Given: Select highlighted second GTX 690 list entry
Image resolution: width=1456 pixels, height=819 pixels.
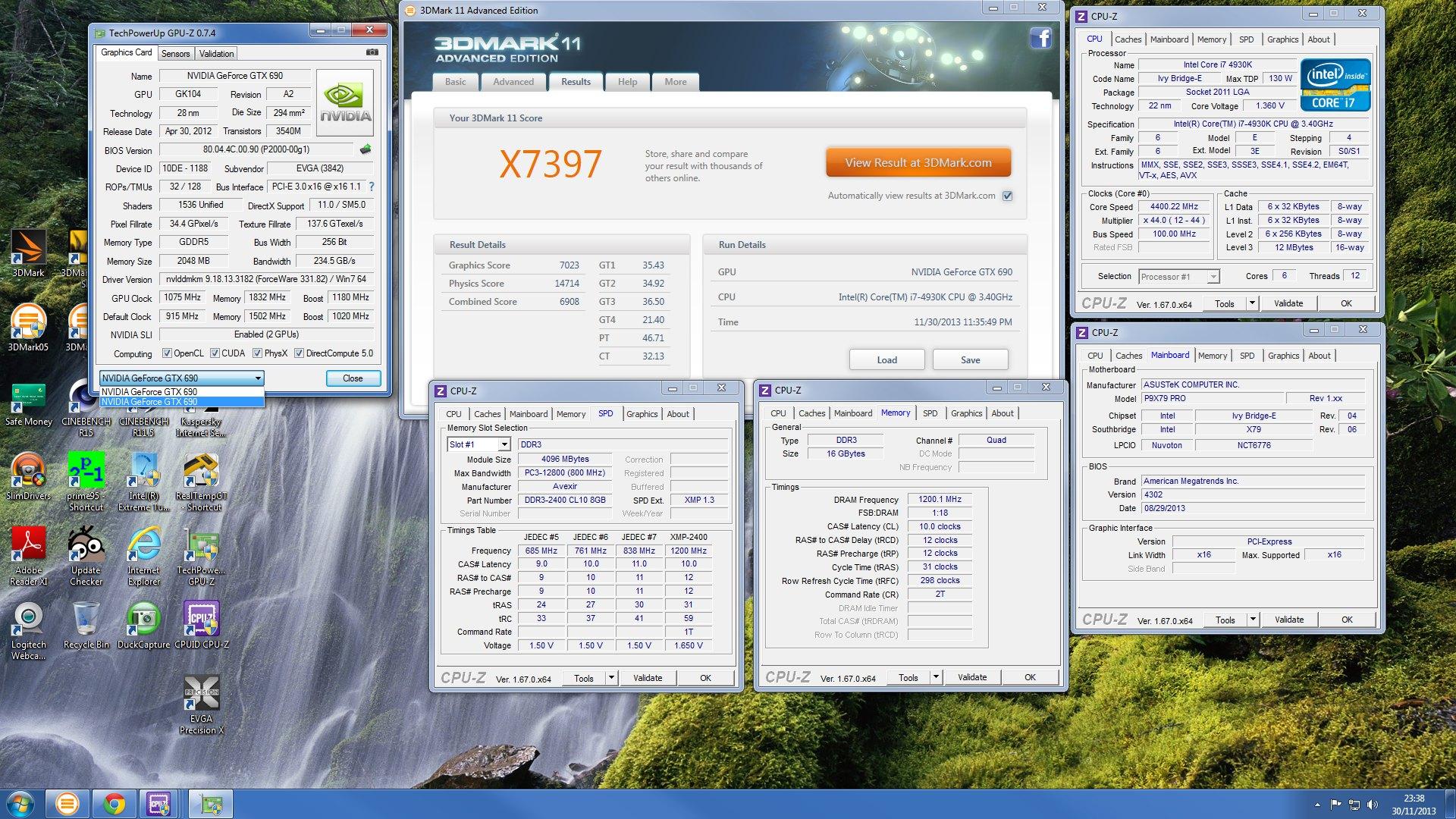Looking at the screenshot, I should [181, 402].
